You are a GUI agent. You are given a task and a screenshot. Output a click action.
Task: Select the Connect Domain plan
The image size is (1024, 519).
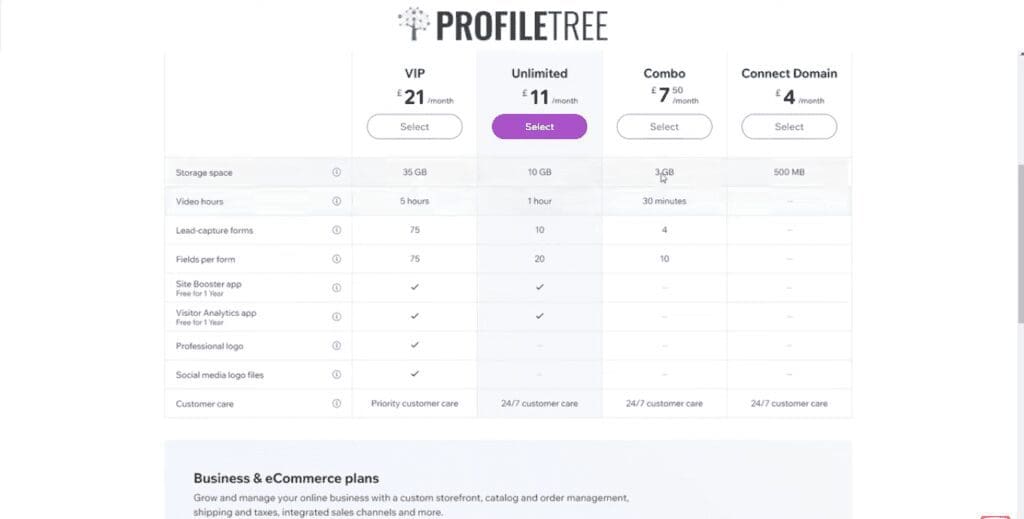[x=789, y=127]
